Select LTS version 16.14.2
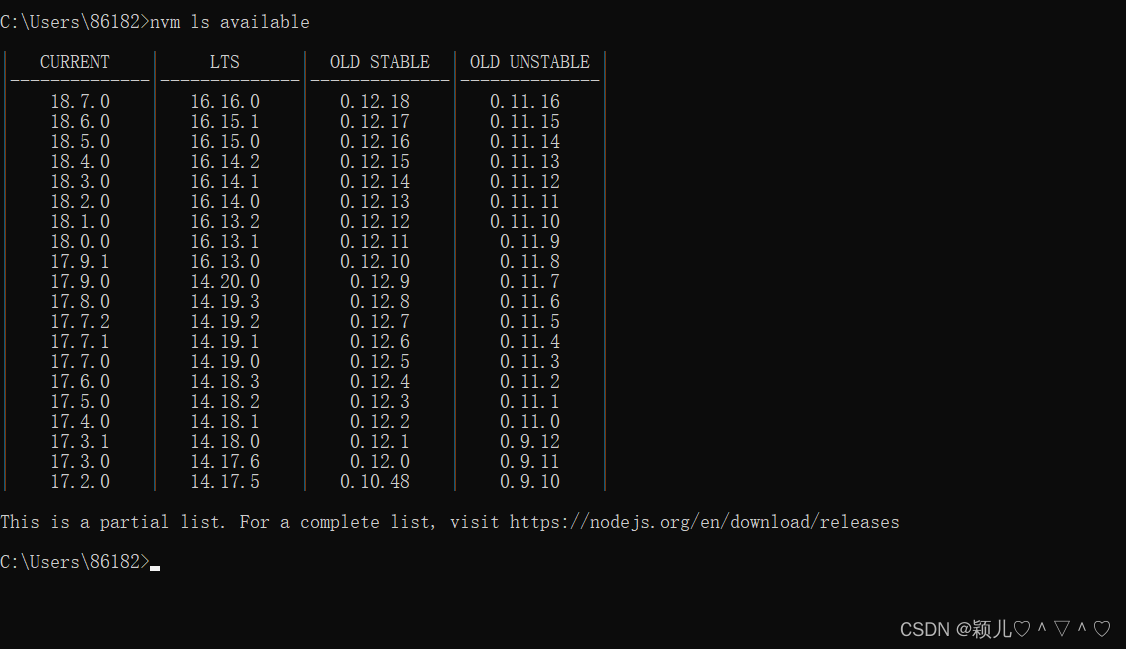Viewport: 1126px width, 649px height. pos(225,162)
